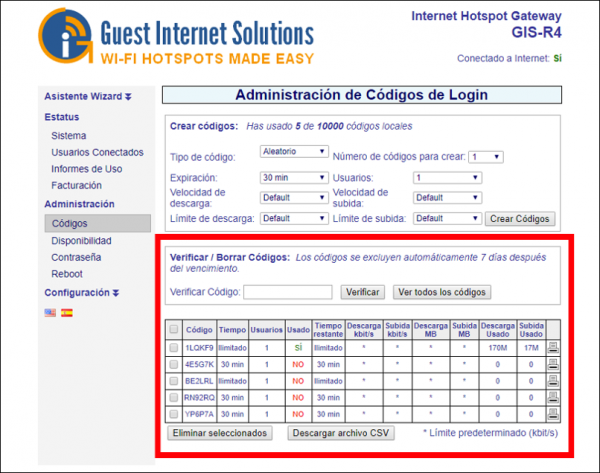Print code BE2LRL using its printer icon

point(553,381)
